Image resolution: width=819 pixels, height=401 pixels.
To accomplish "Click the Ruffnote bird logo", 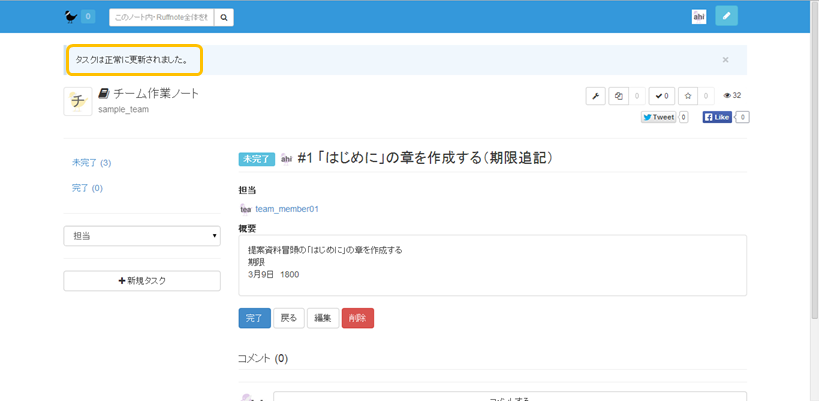I will (x=69, y=16).
